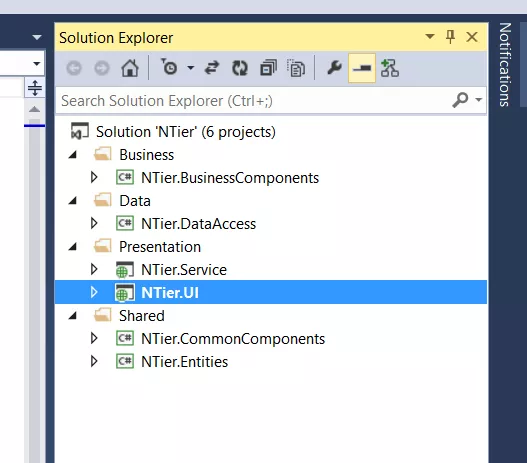Collapse the Shared solution folder

pyautogui.click(x=73, y=316)
